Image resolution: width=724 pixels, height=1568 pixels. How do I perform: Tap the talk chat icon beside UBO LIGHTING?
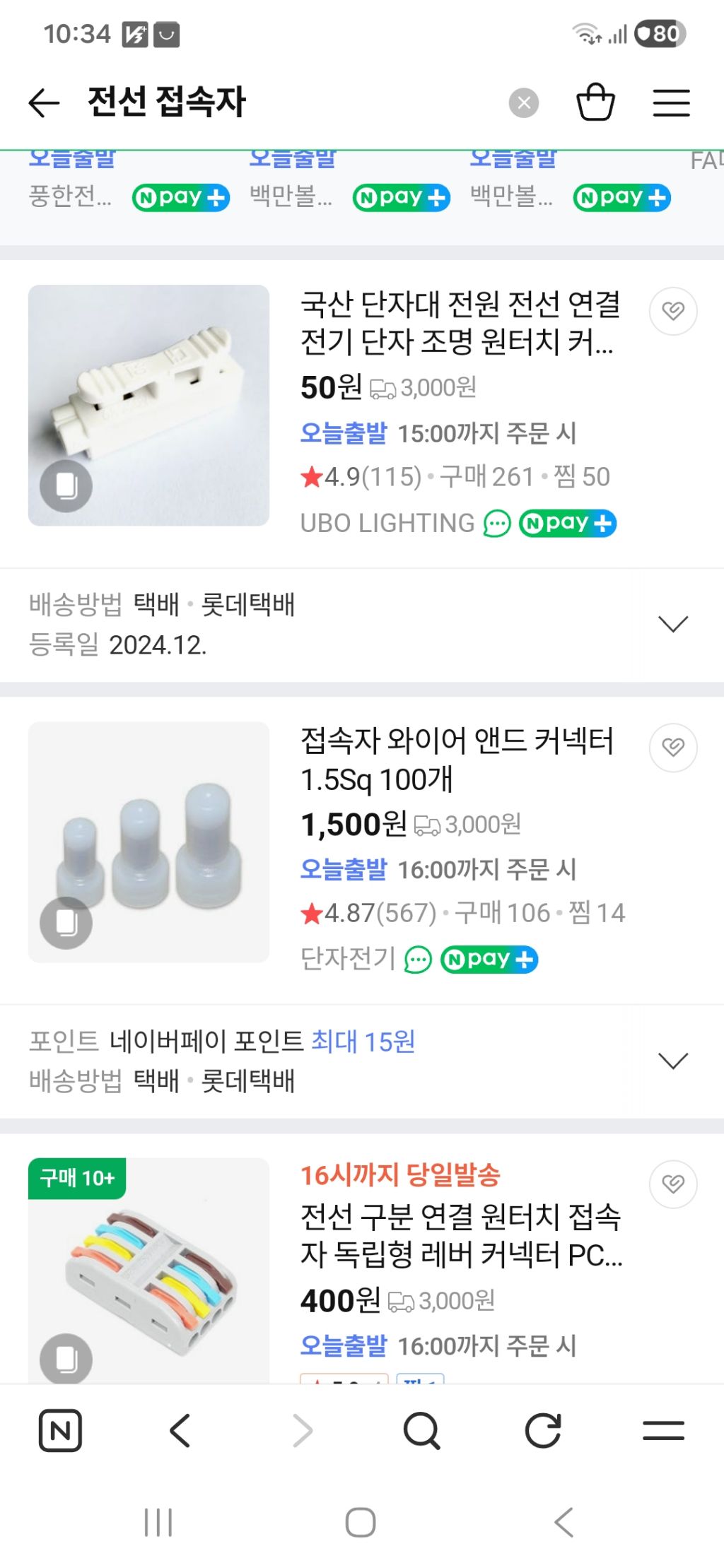coord(496,524)
